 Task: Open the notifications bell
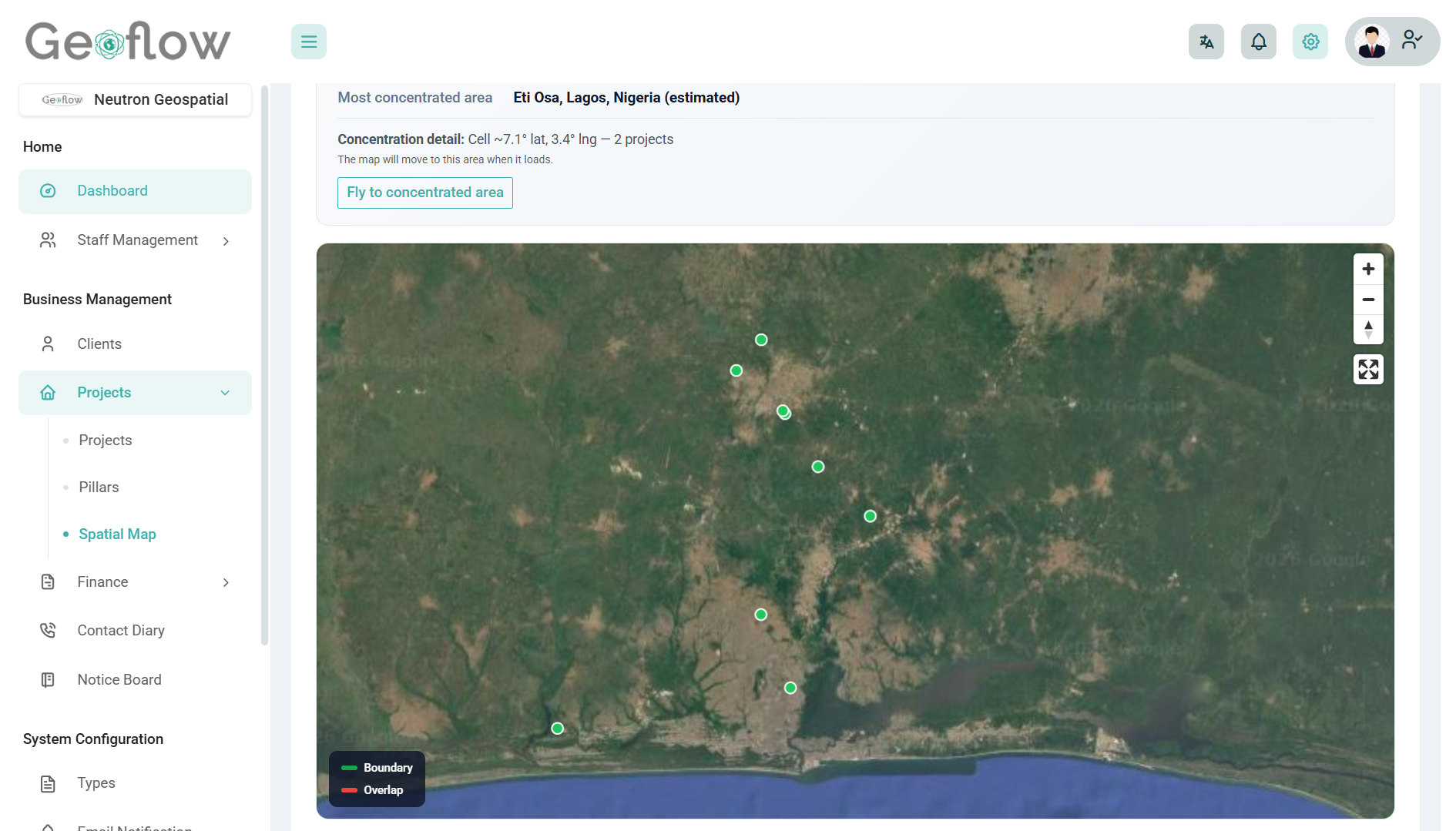point(1258,42)
